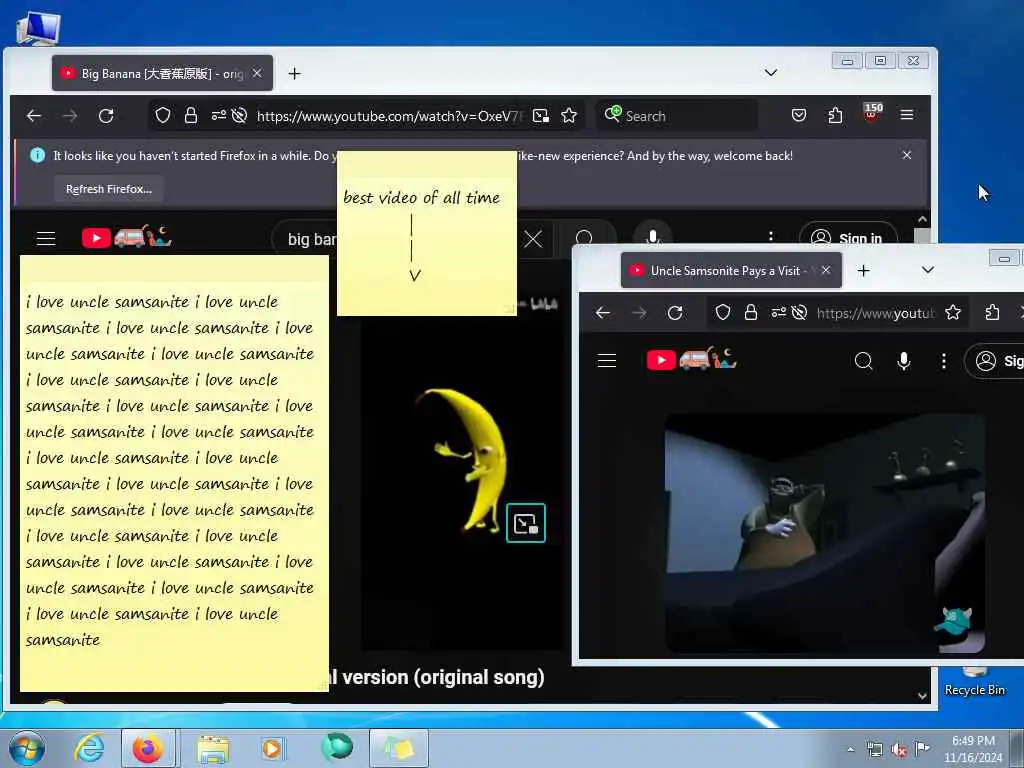1024x768 pixels.
Task: Launch Internet Explorer from the taskbar
Action: [x=89, y=748]
